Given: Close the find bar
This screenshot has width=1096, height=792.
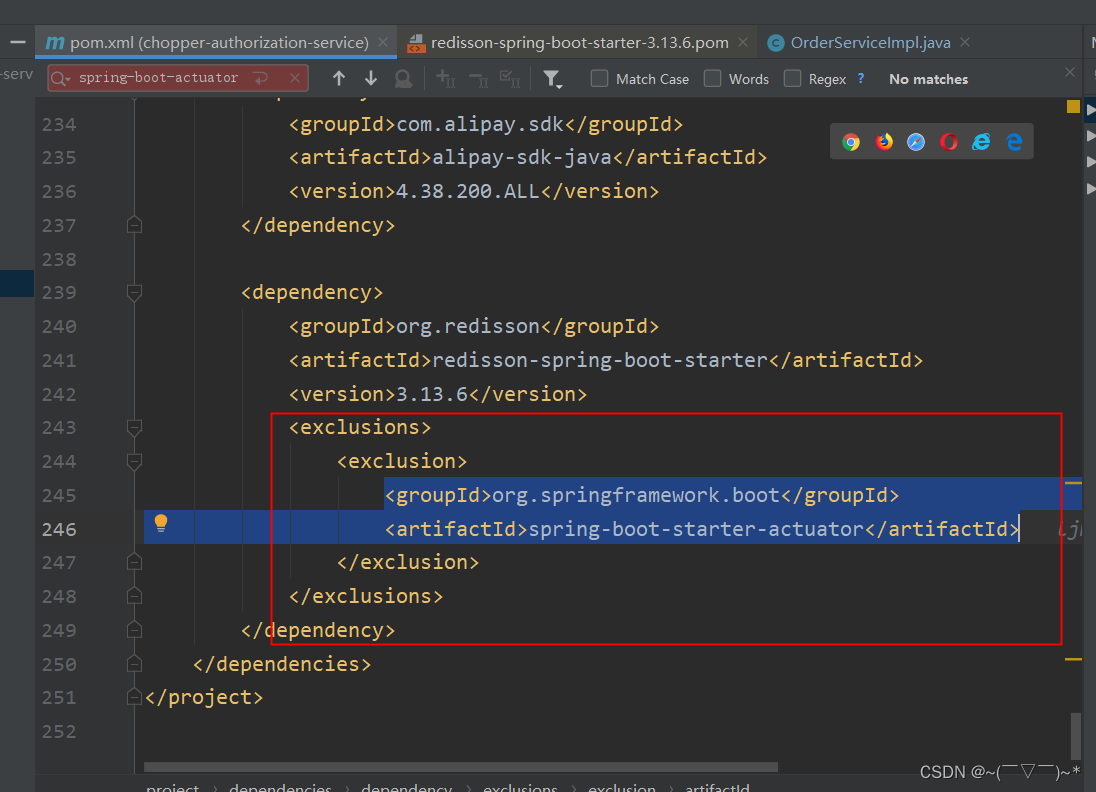Looking at the screenshot, I should coord(1069,72).
